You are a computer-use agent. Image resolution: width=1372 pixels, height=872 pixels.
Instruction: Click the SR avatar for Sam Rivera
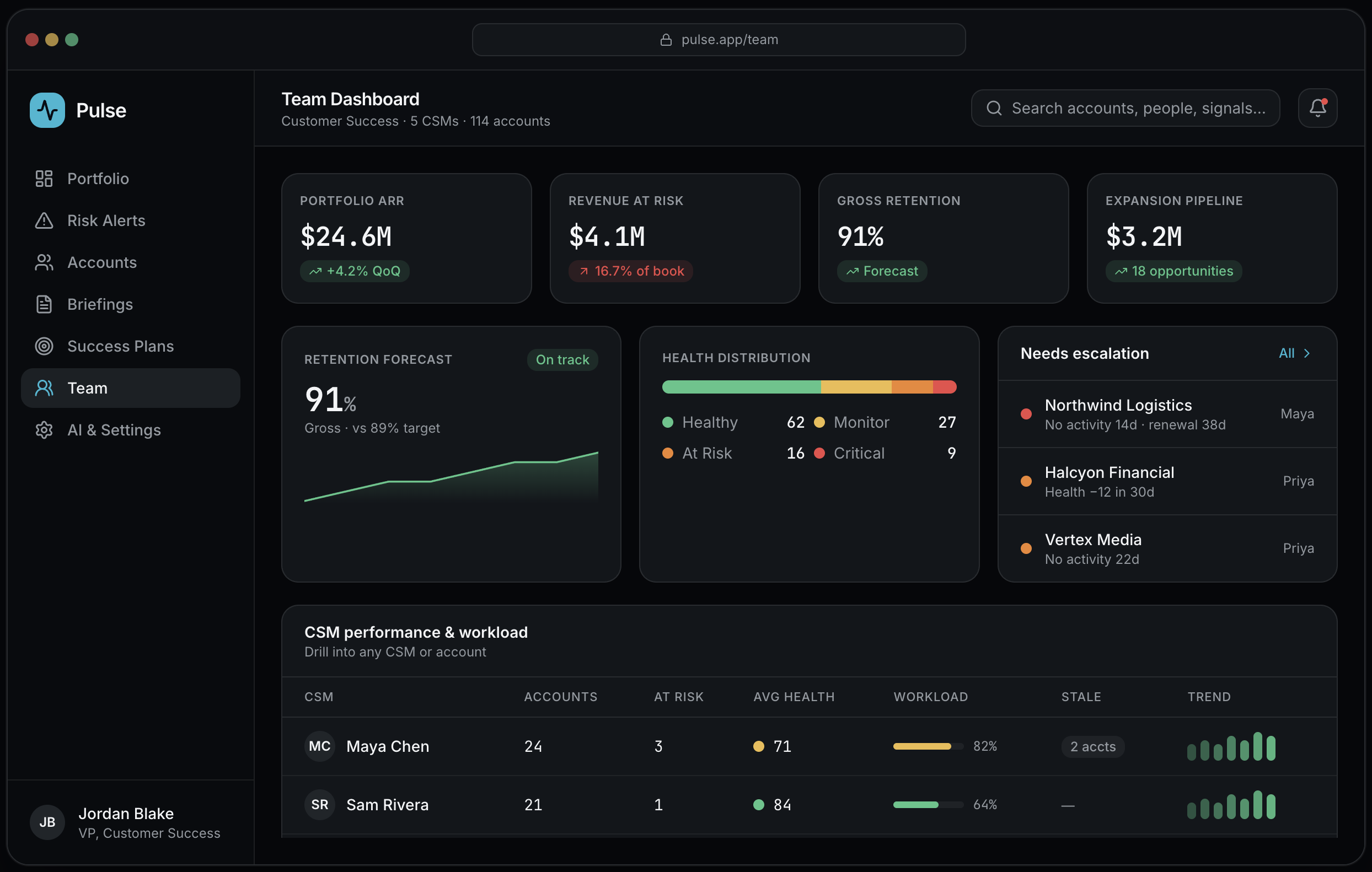click(x=320, y=805)
